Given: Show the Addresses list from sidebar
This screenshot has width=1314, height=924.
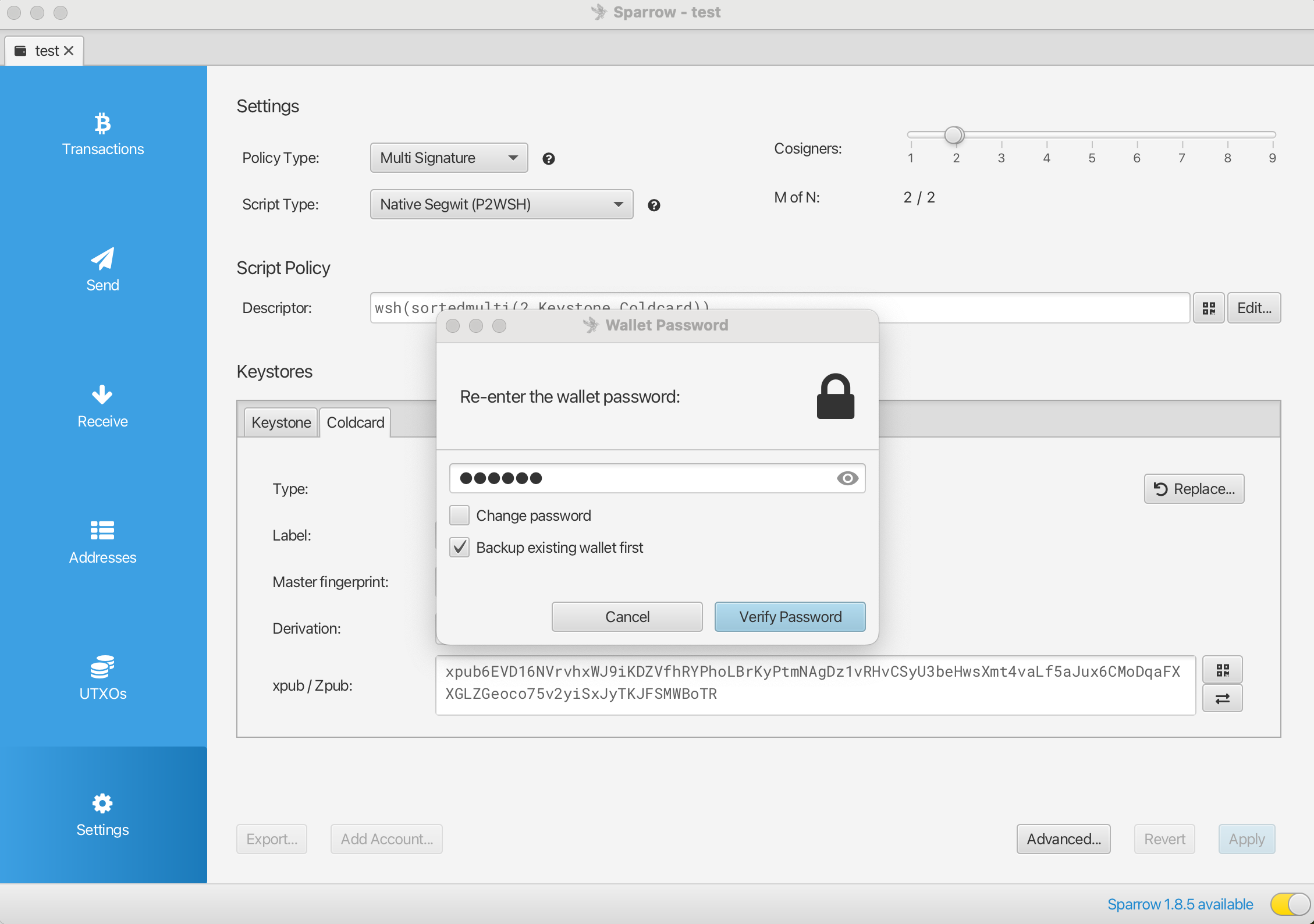Looking at the screenshot, I should click(x=103, y=542).
